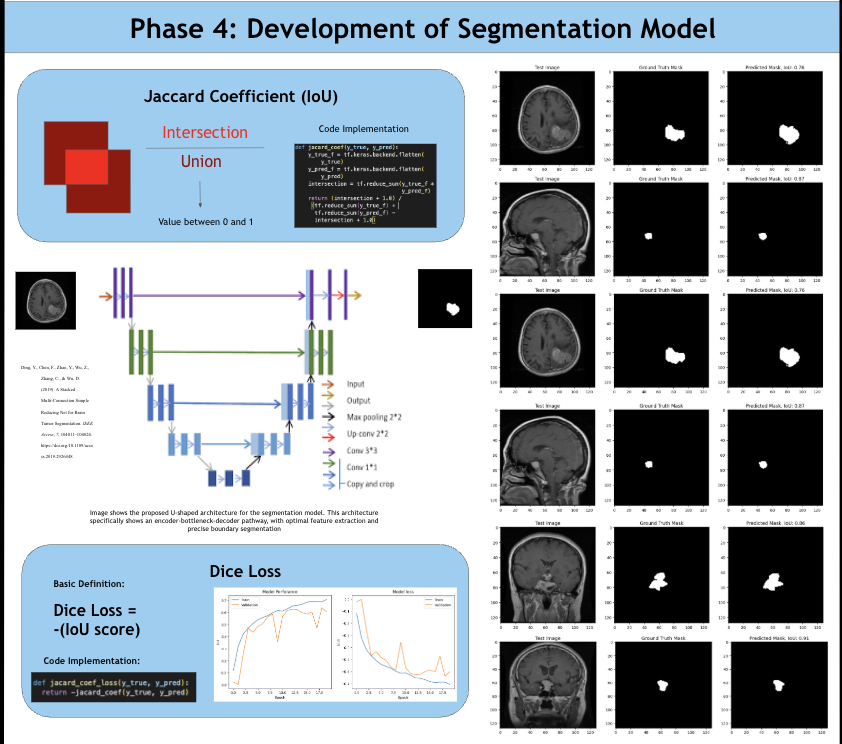Click the 'Union' text
This screenshot has height=744, width=842.
(x=201, y=161)
